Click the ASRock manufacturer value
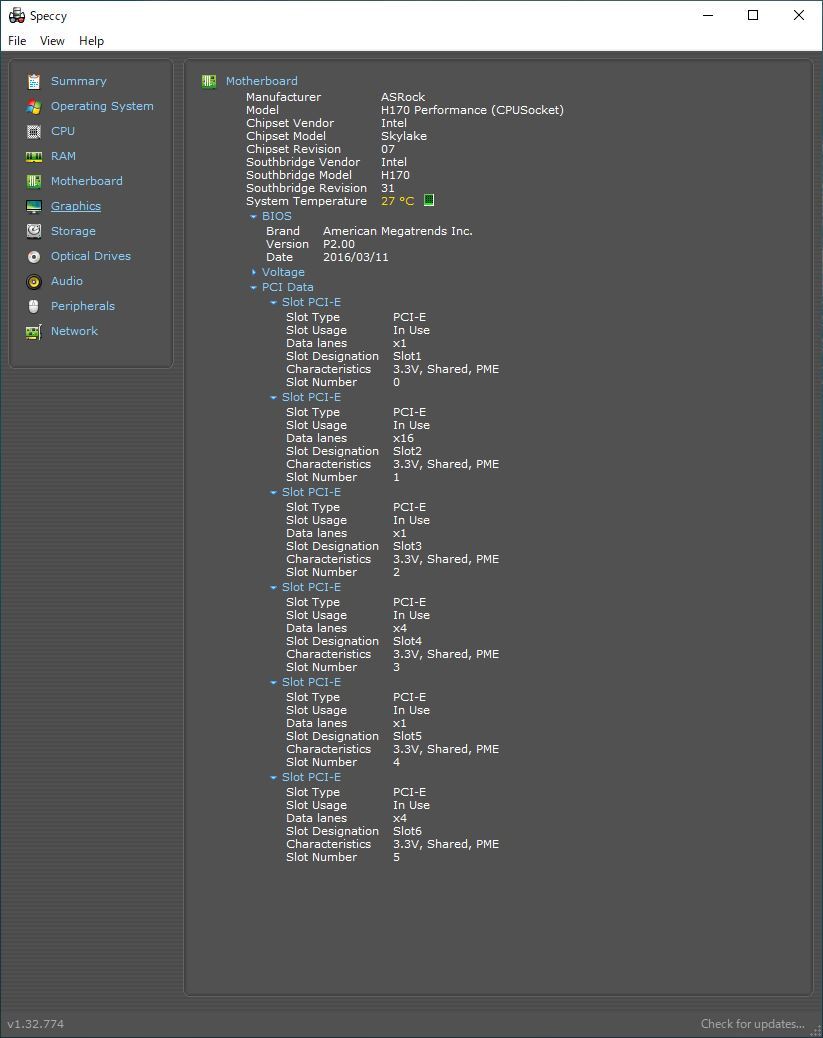Viewport: 823px width, 1038px height. pos(403,97)
